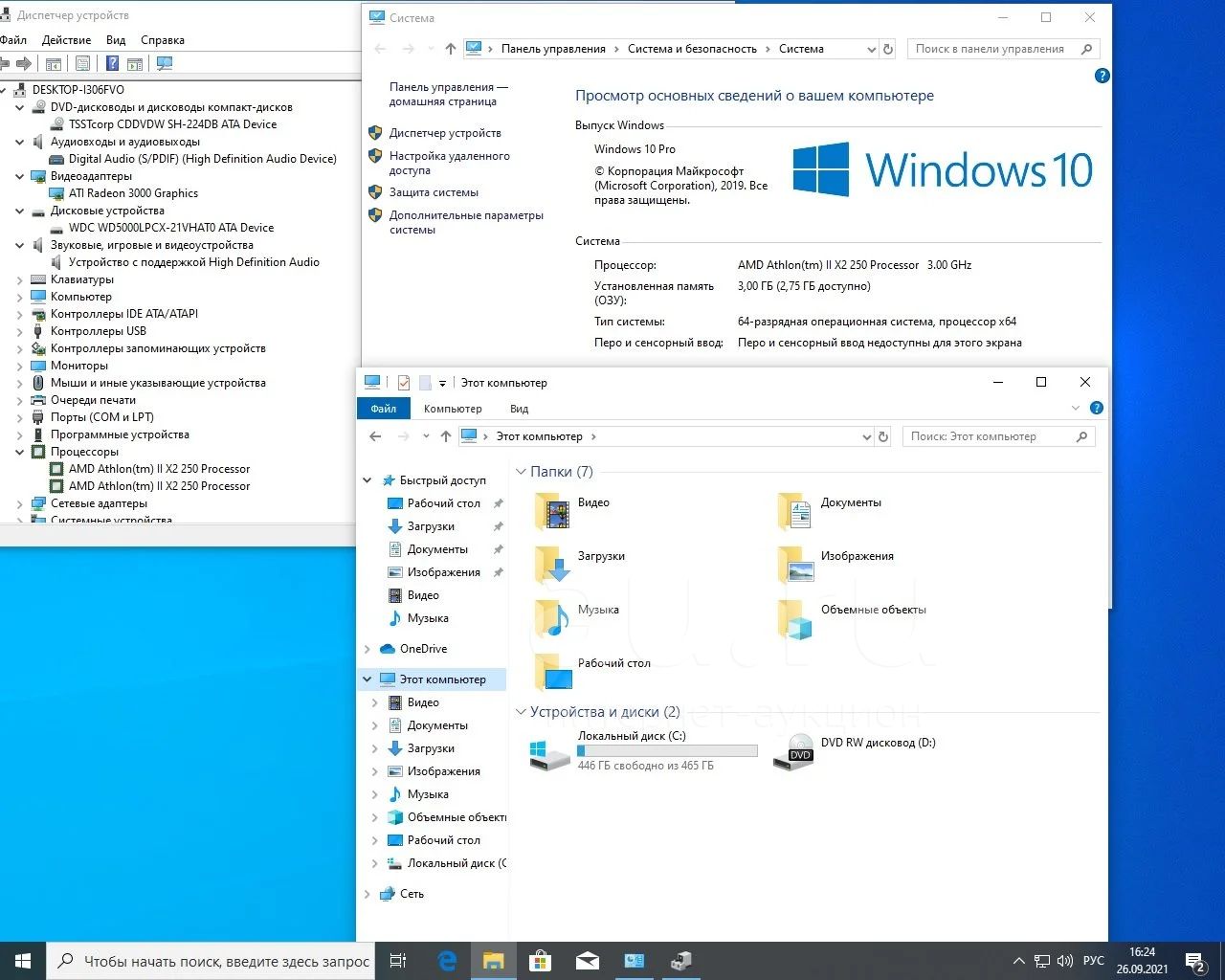Click refresh button beside System address bar

click(888, 49)
